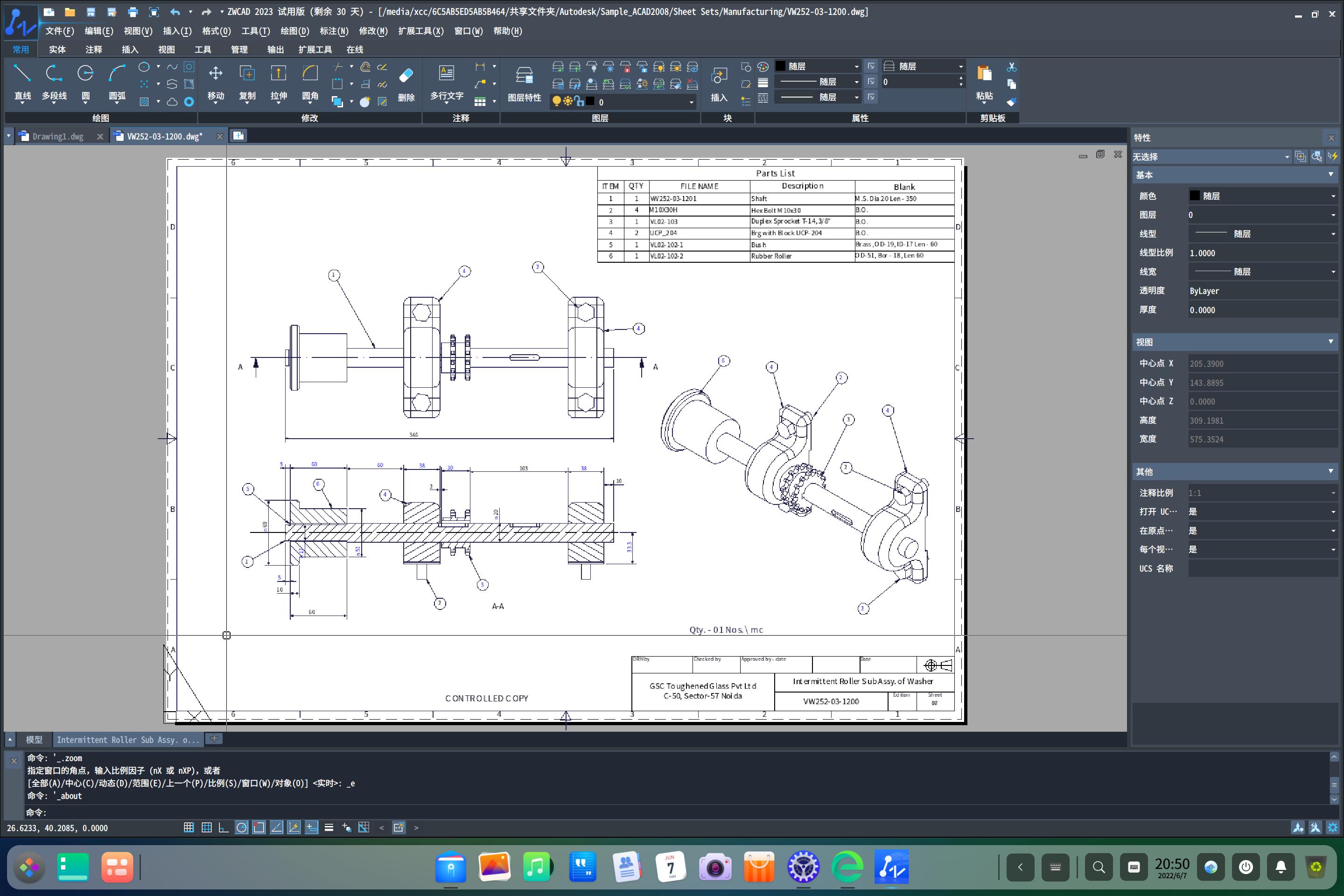
Task: Click the new drawing tab plus button
Action: point(238,135)
